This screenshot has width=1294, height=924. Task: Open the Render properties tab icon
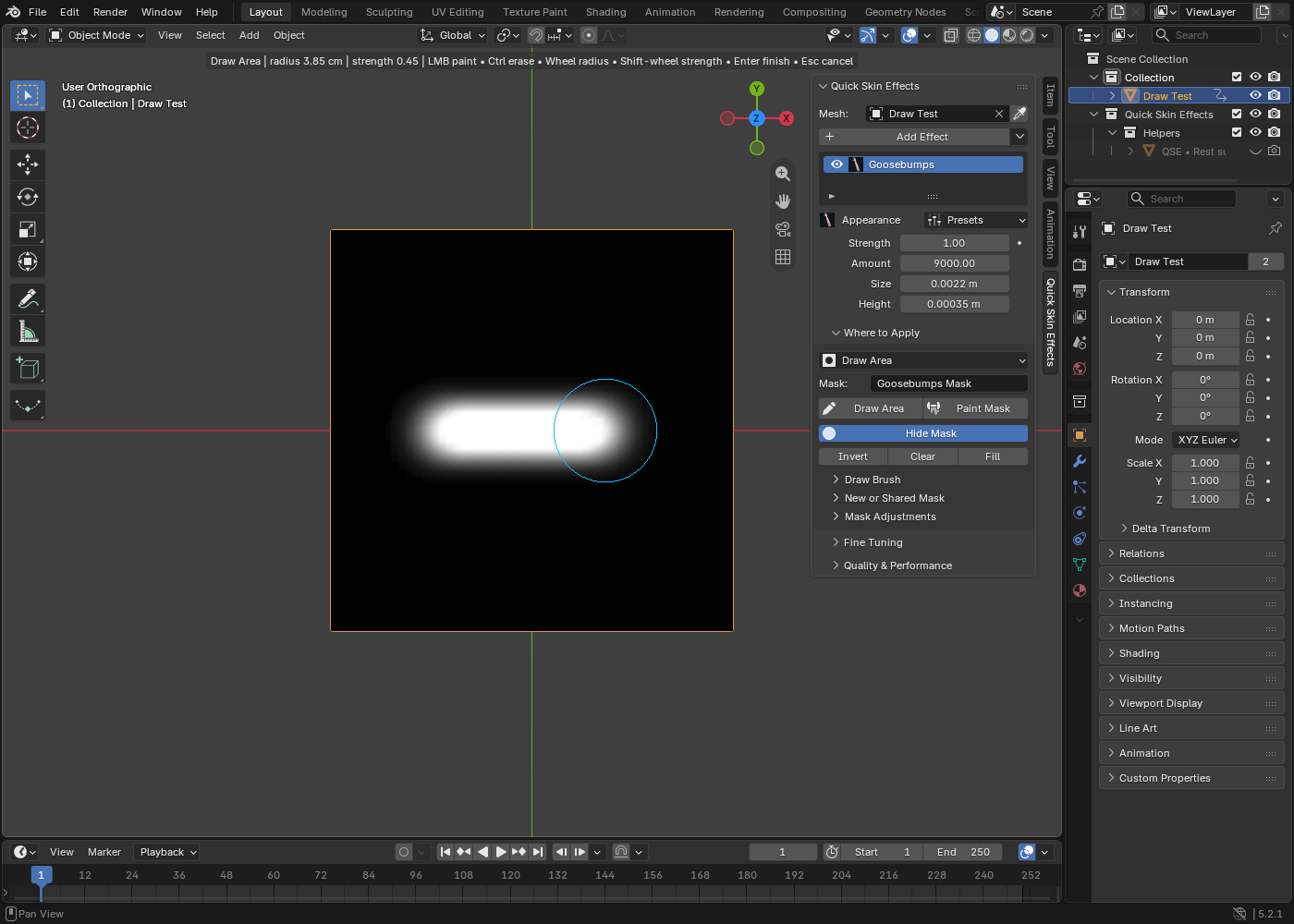coord(1080,264)
